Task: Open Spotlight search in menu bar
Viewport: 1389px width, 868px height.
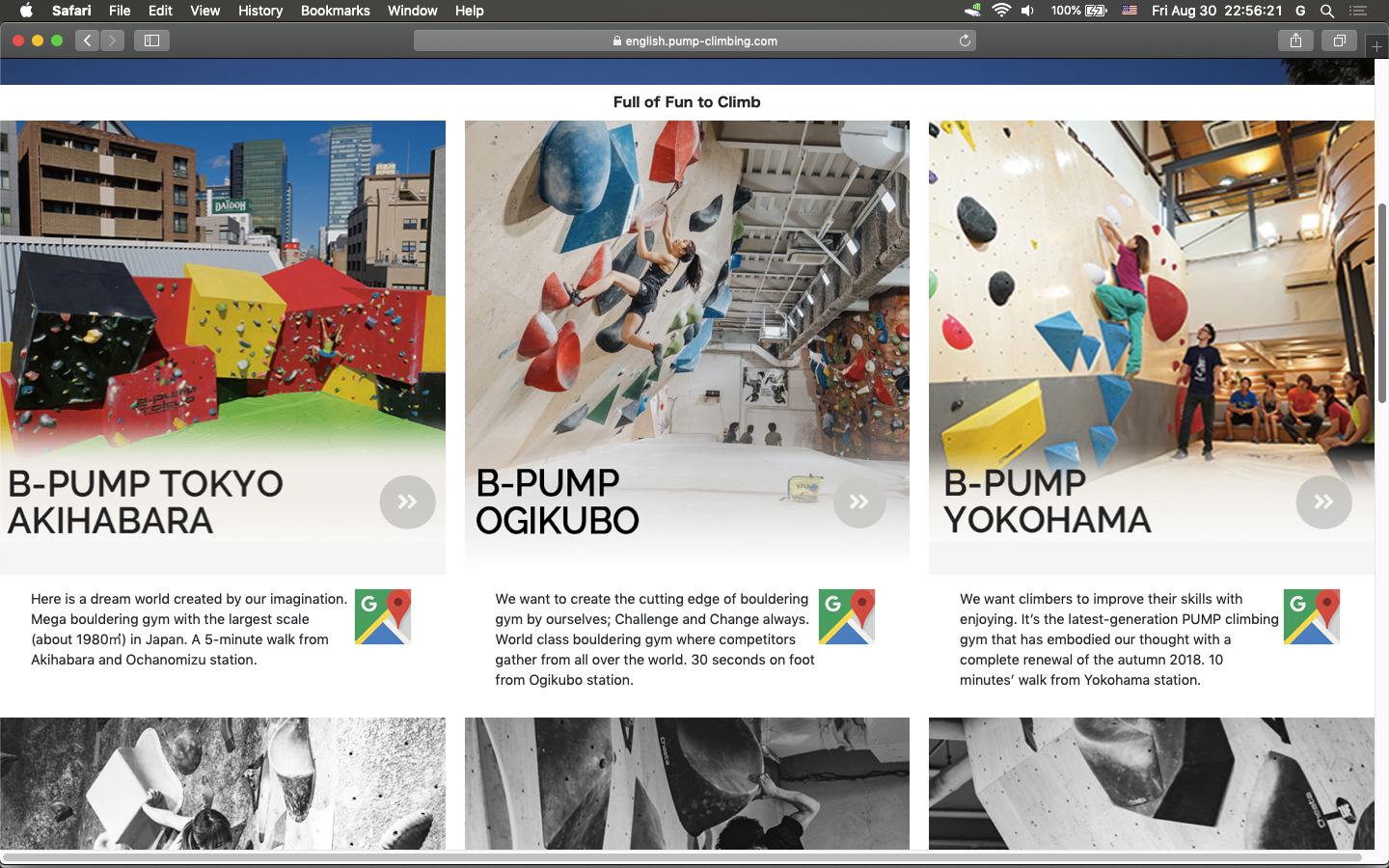Action: [x=1327, y=11]
